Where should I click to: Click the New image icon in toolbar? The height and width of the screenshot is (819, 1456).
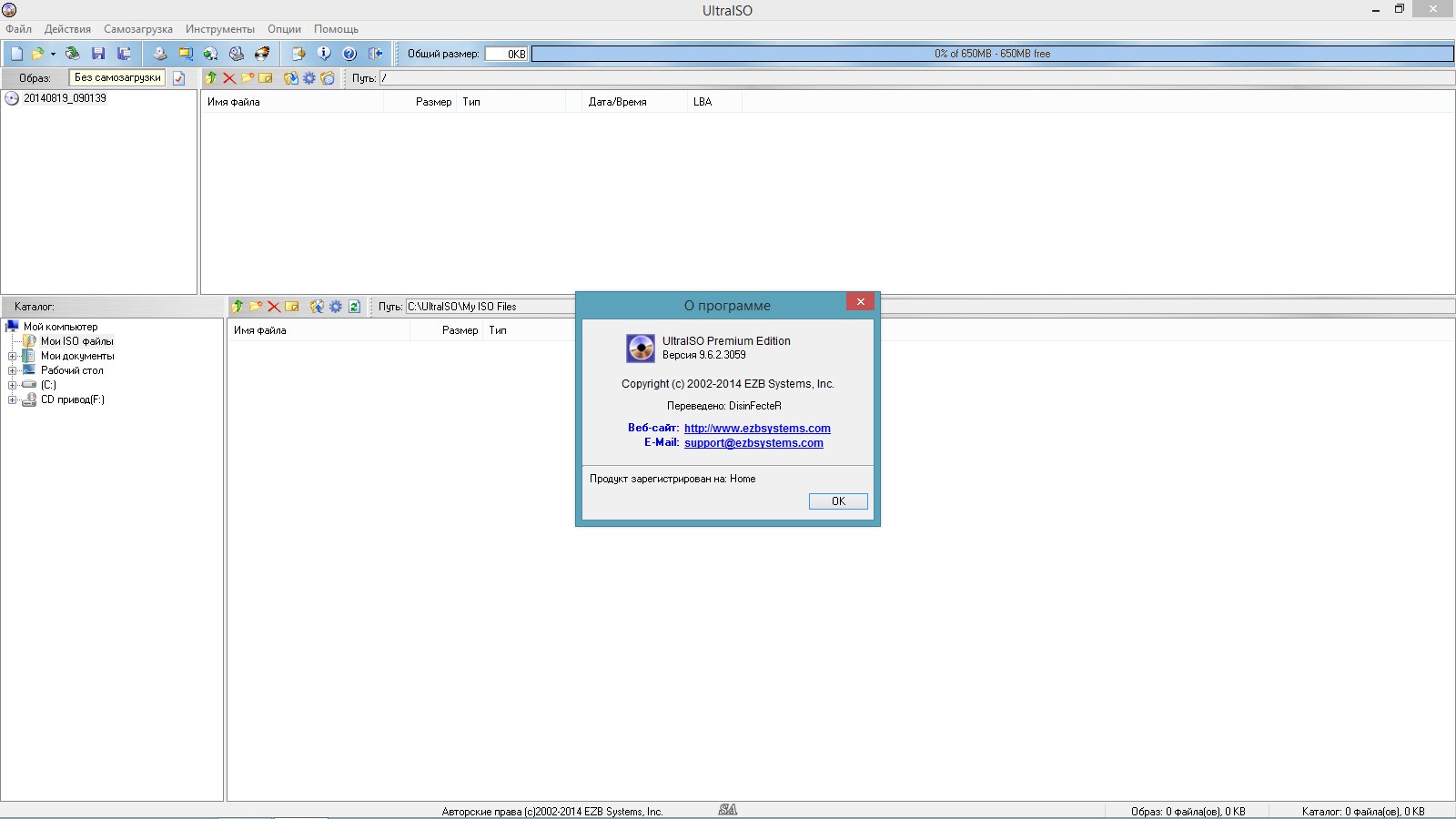coord(16,54)
